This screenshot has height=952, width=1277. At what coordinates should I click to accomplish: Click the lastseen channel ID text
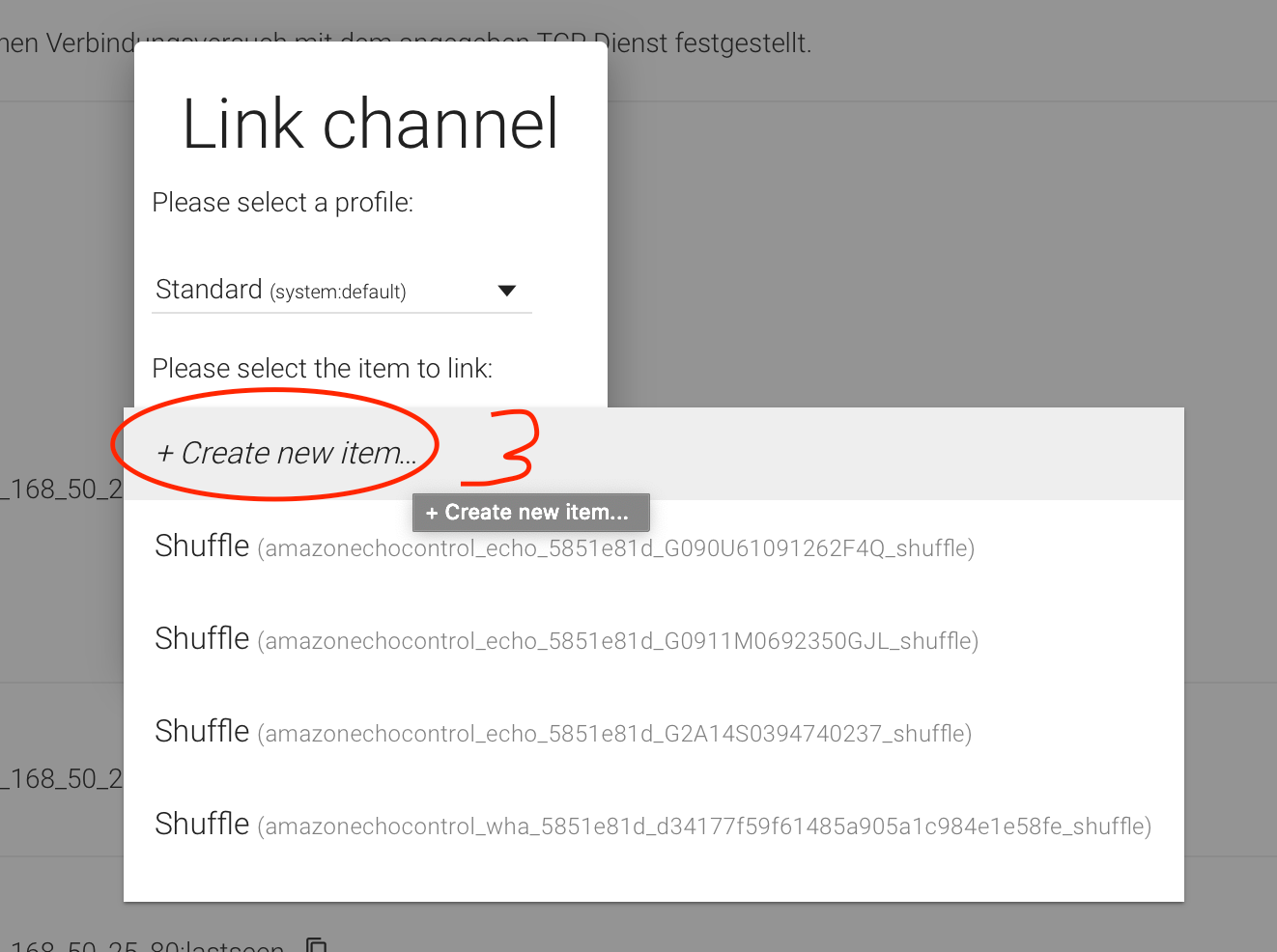pyautogui.click(x=145, y=946)
